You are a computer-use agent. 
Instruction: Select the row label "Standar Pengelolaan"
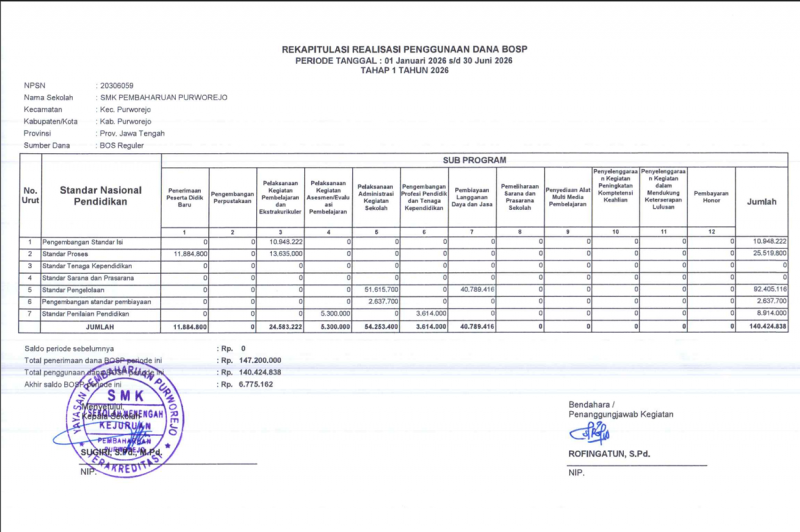click(72, 290)
